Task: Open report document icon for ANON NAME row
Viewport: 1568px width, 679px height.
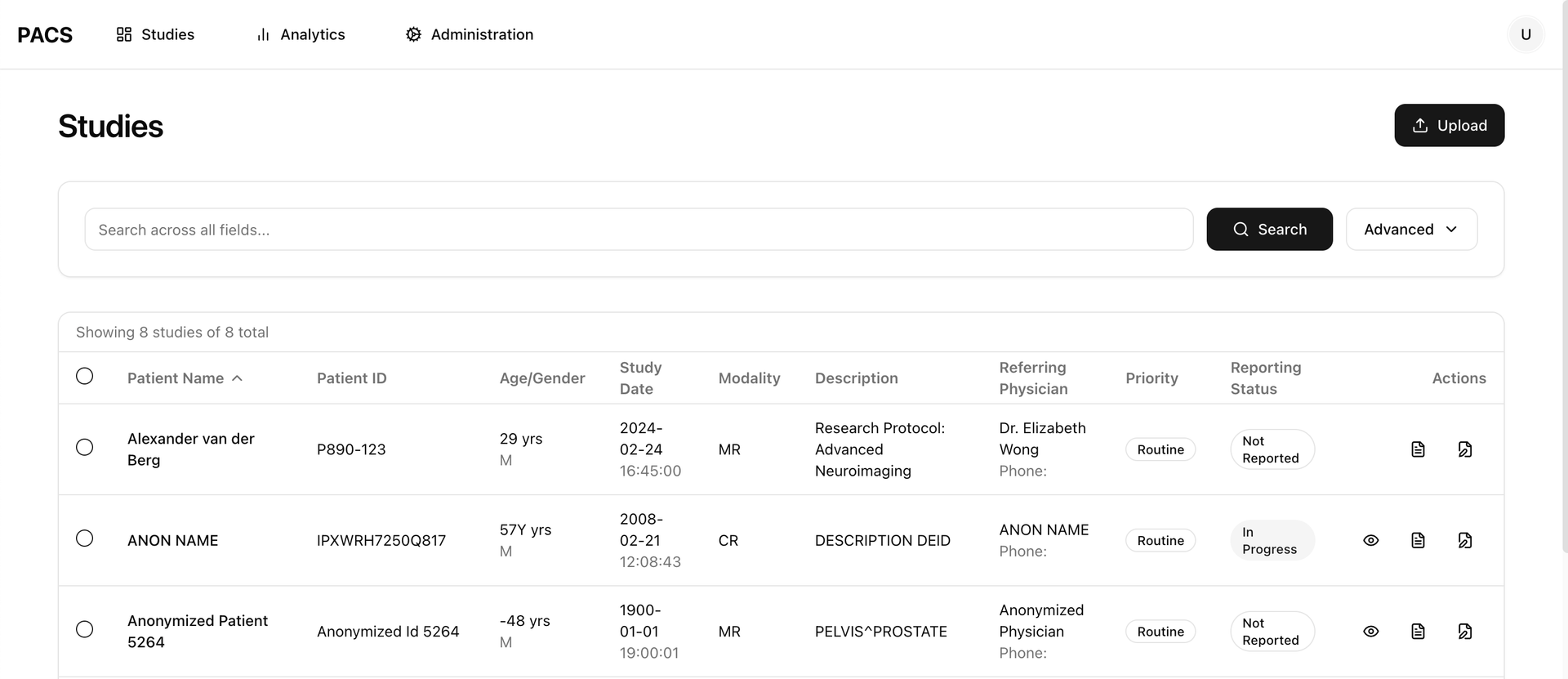Action: (x=1418, y=540)
